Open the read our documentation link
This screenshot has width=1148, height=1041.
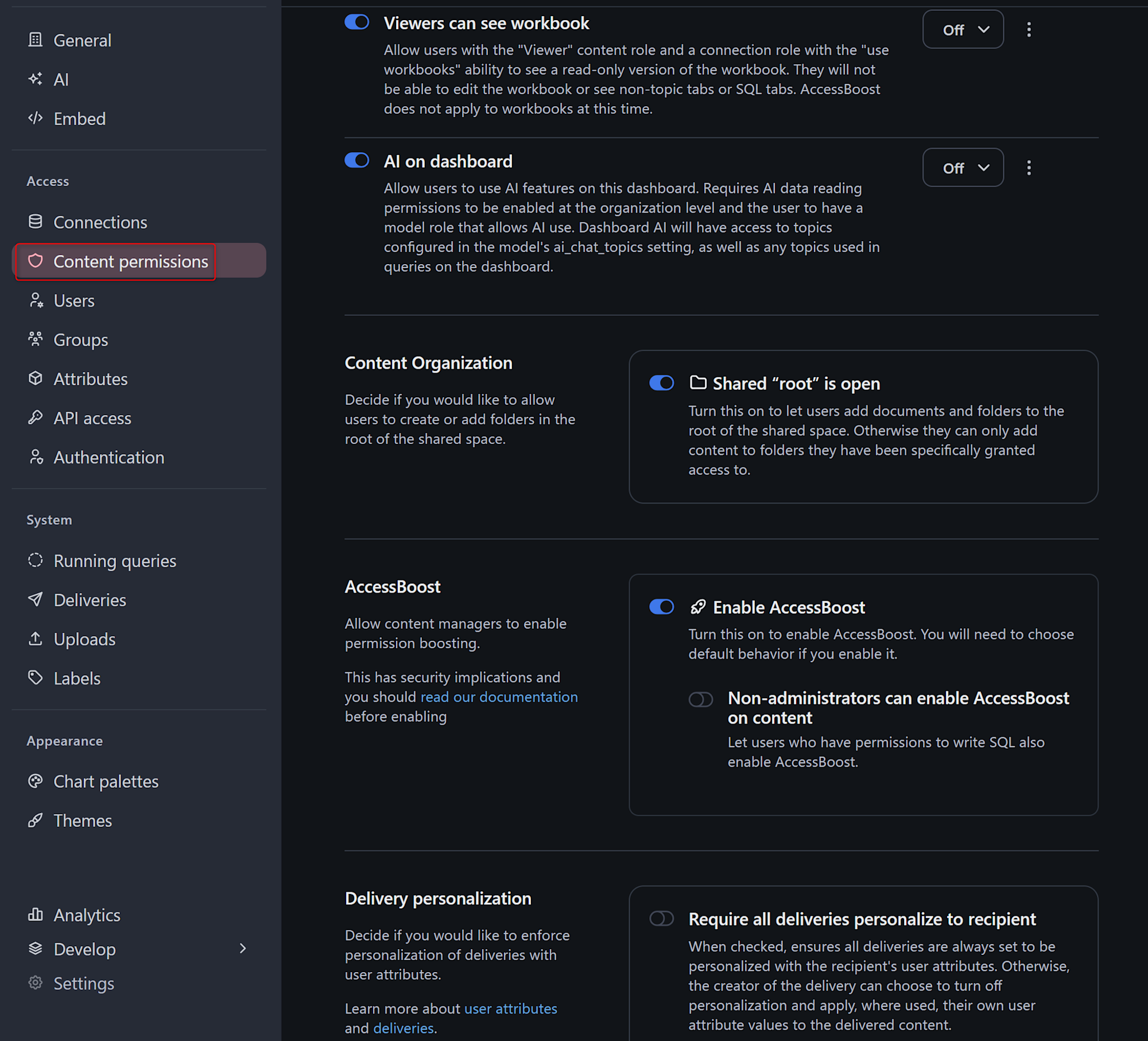point(499,697)
